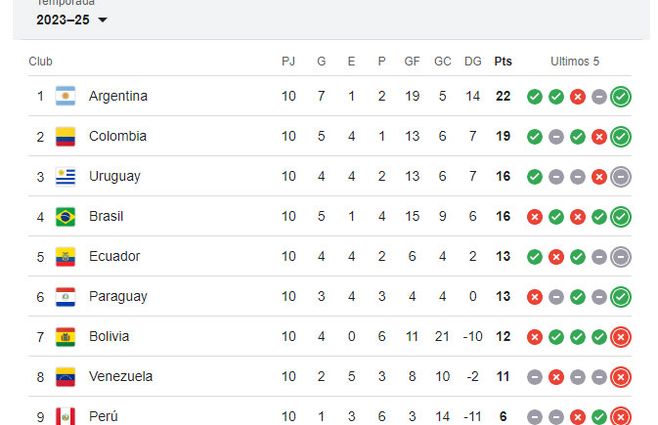
Task: Click the Ecuador flag icon
Action: click(x=66, y=256)
